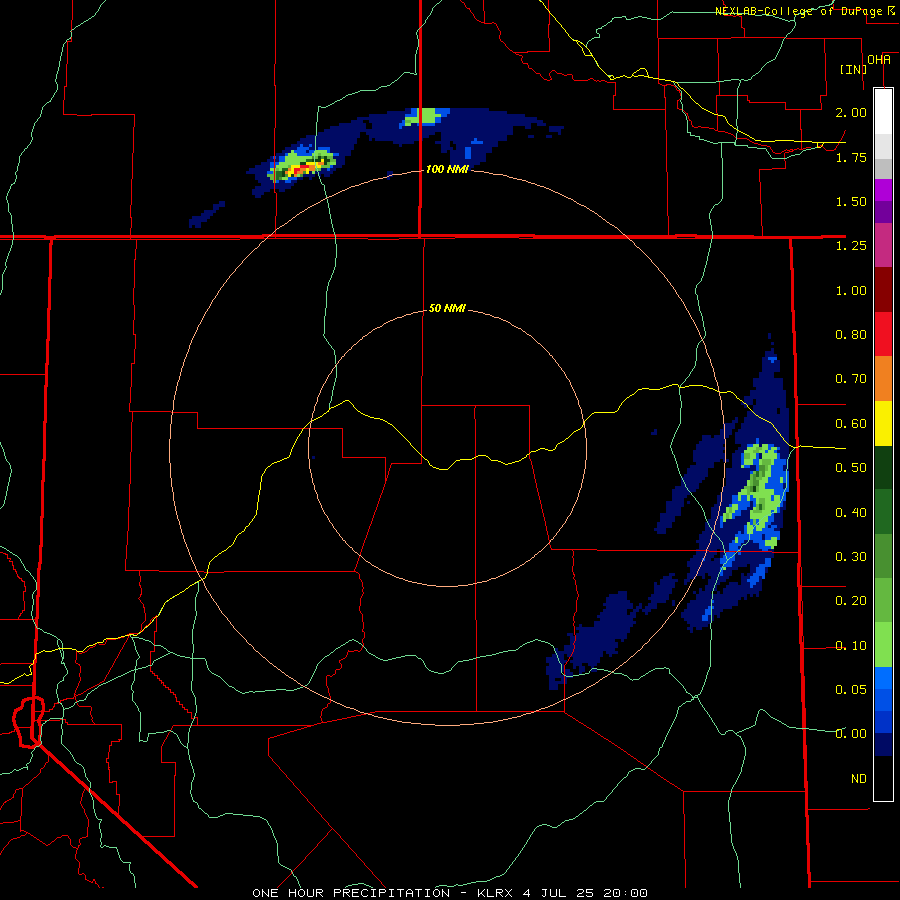Viewport: 900px width, 900px height.
Task: Click the dark red legend swatch
Action: coord(883,290)
